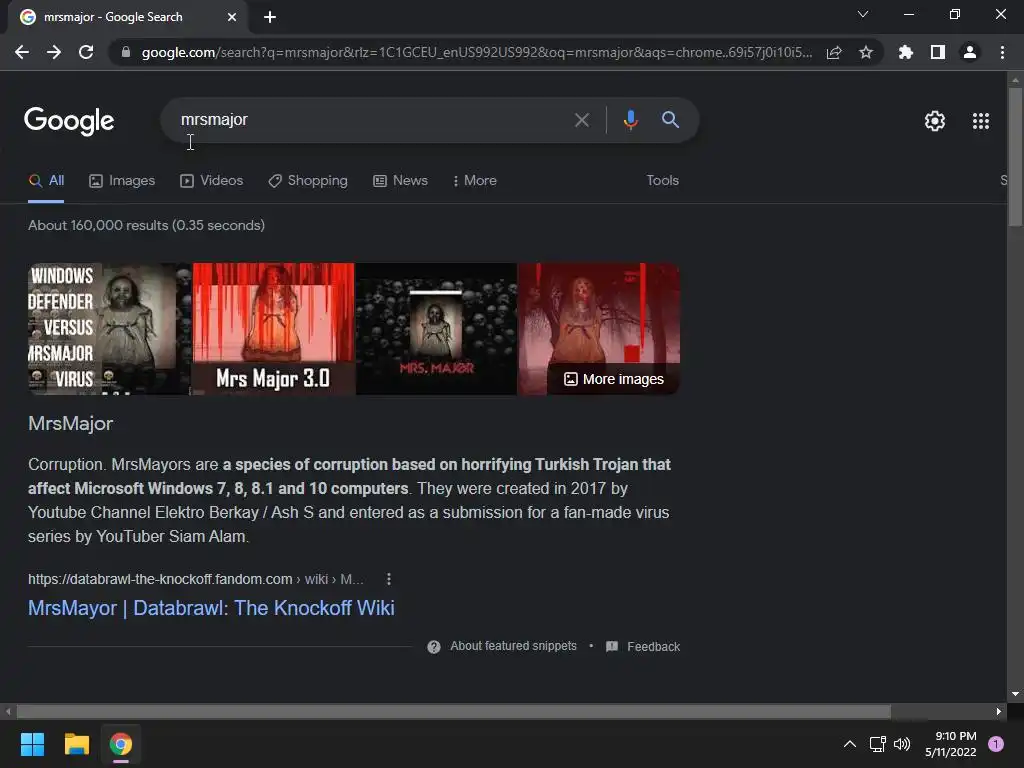Open Windows Defender versus MrsMajor thumbnail

coord(109,329)
